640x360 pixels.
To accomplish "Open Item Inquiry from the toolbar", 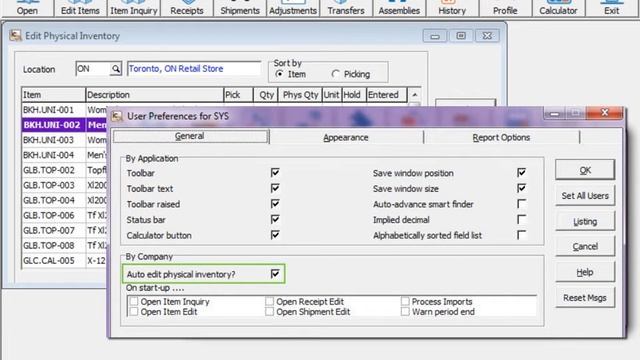I will point(134,8).
